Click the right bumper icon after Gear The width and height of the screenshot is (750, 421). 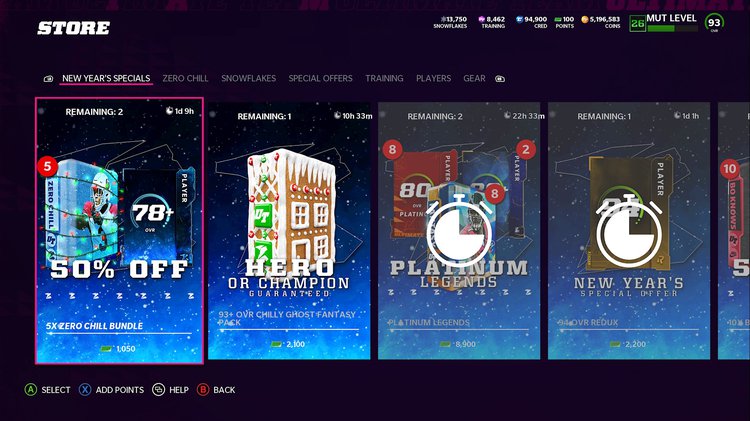[500, 78]
